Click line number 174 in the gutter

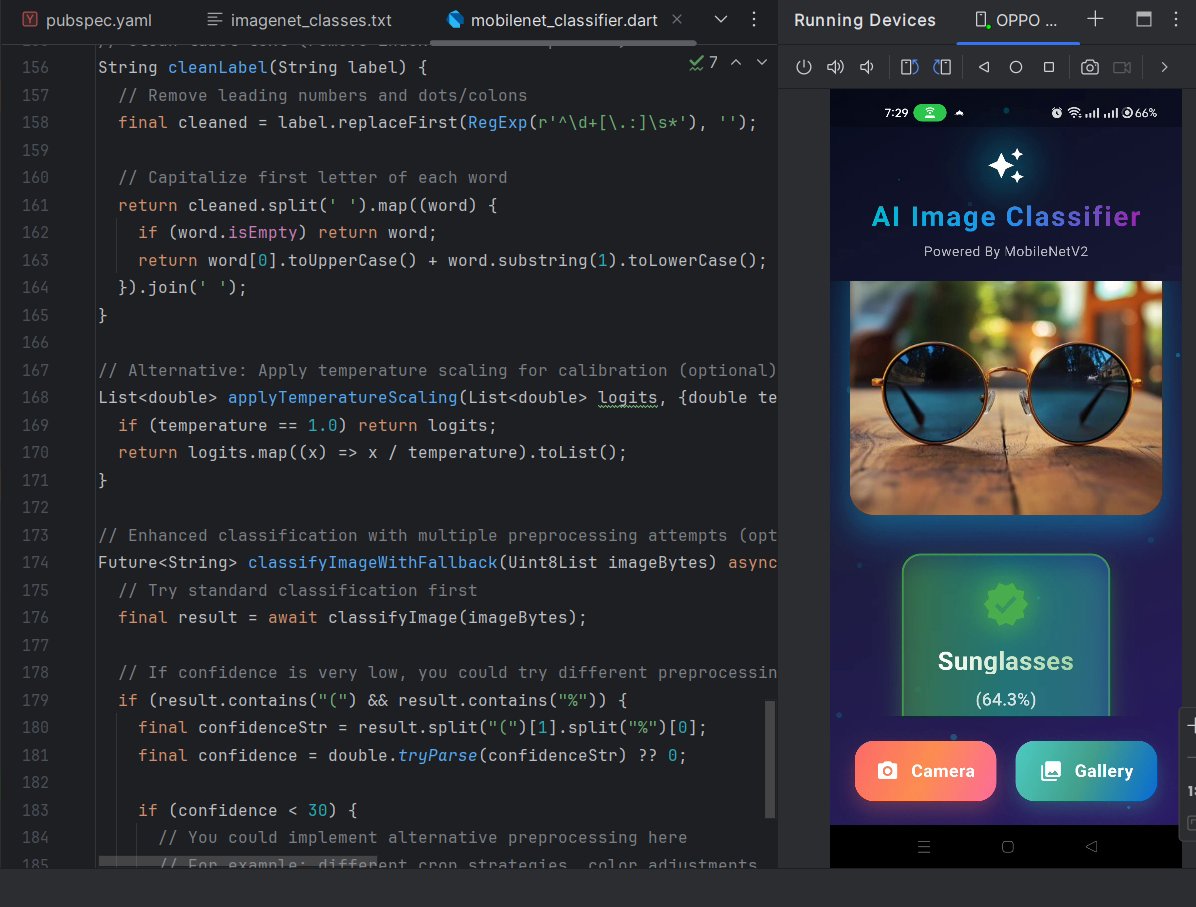click(x=35, y=562)
